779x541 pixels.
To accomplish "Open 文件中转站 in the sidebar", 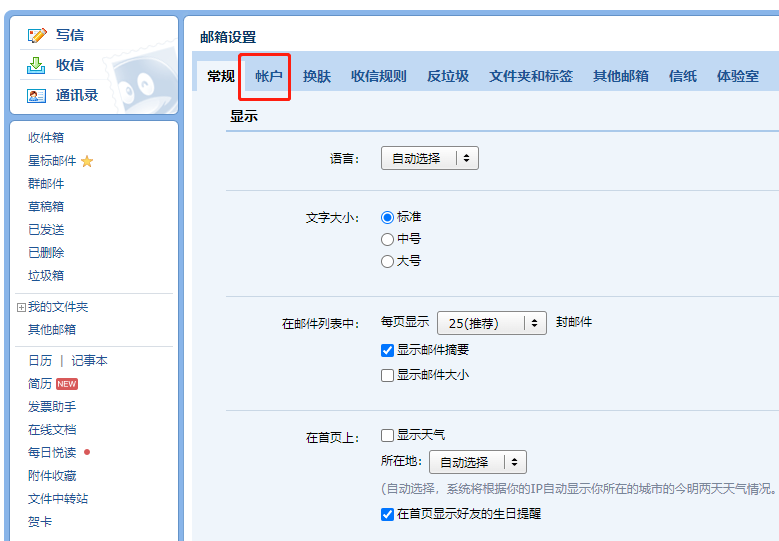I will (58, 499).
